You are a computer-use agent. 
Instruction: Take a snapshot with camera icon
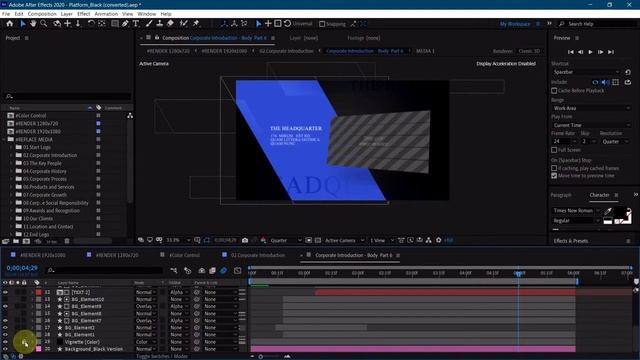pos(245,240)
